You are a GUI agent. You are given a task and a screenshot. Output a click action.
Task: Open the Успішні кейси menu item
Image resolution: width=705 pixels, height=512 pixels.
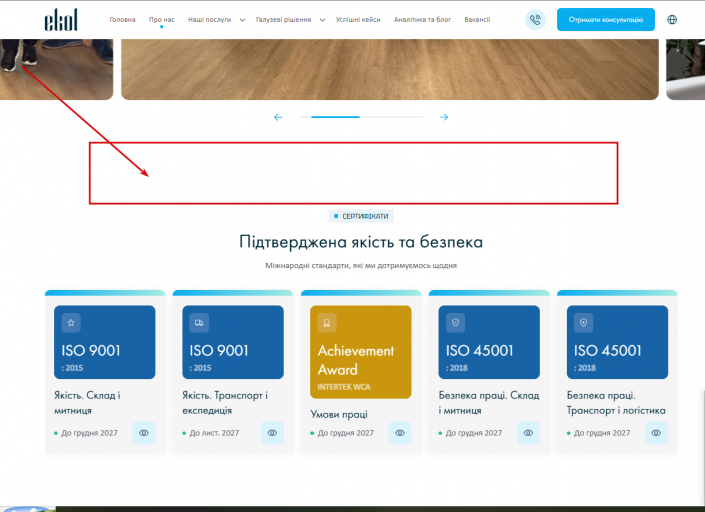point(358,20)
